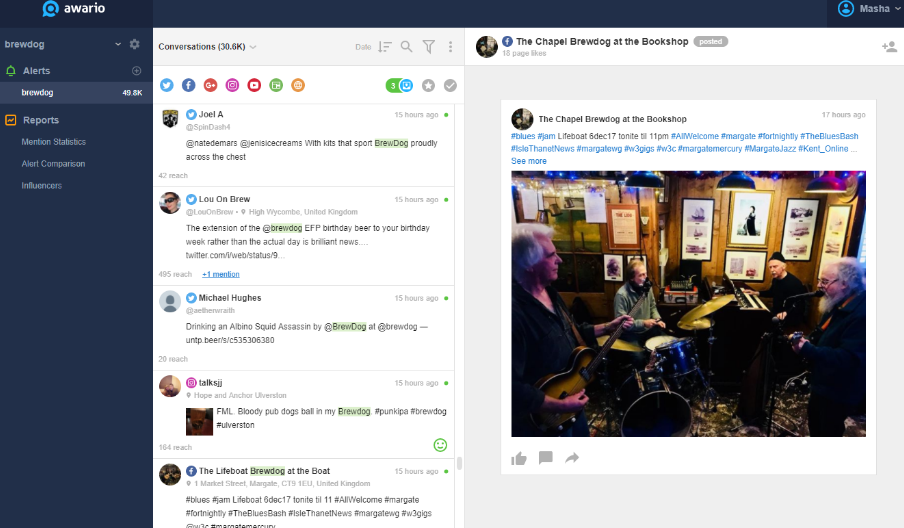Open Masha user account menu
Image resolution: width=904 pixels, height=528 pixels.
coord(869,9)
